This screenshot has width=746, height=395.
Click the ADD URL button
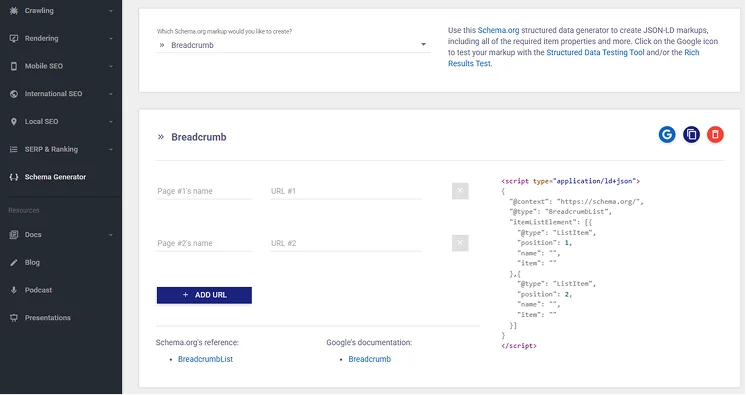(204, 295)
